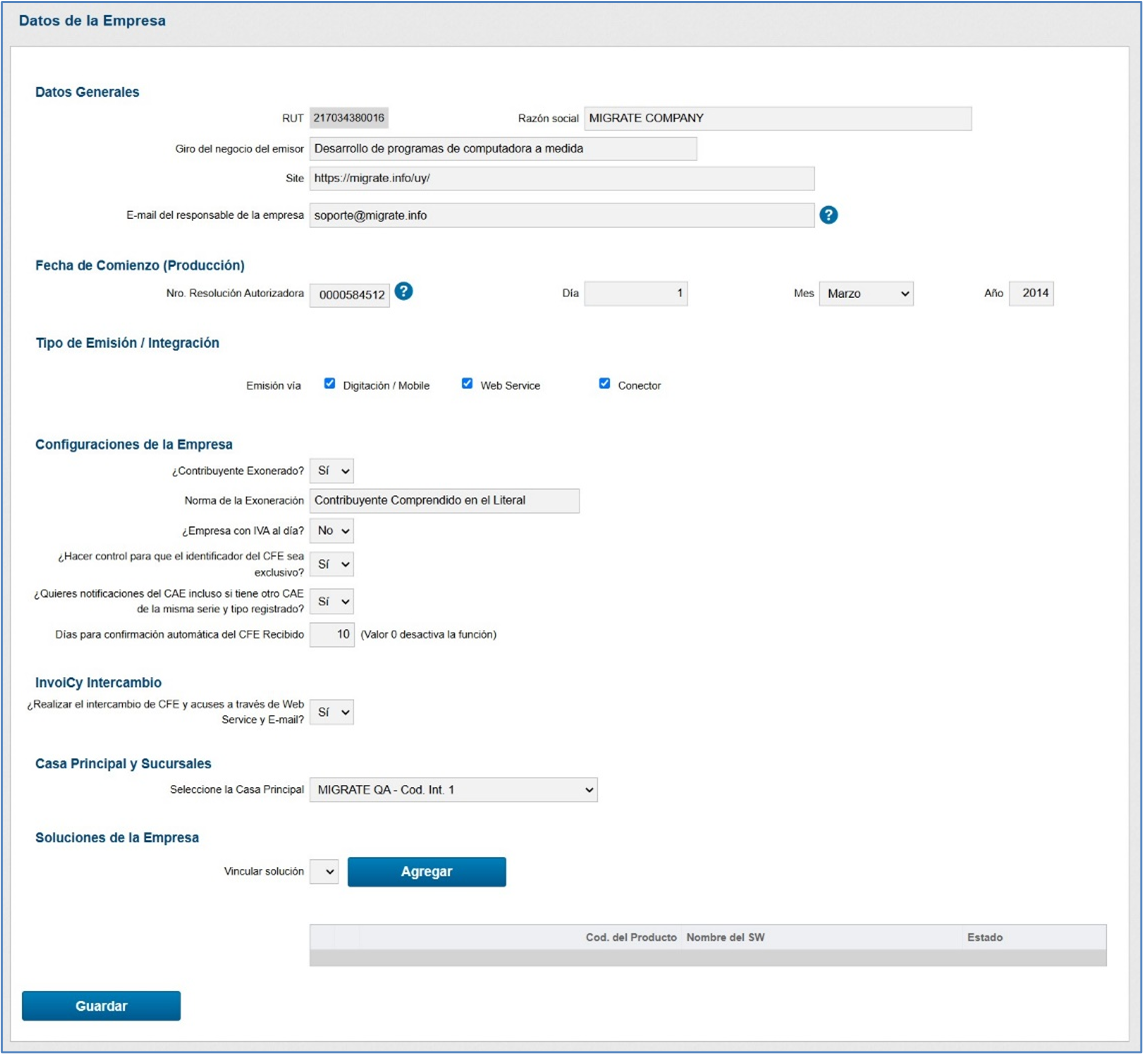Click the Guardar button
Image resolution: width=1143 pixels, height=1054 pixels.
(101, 1006)
